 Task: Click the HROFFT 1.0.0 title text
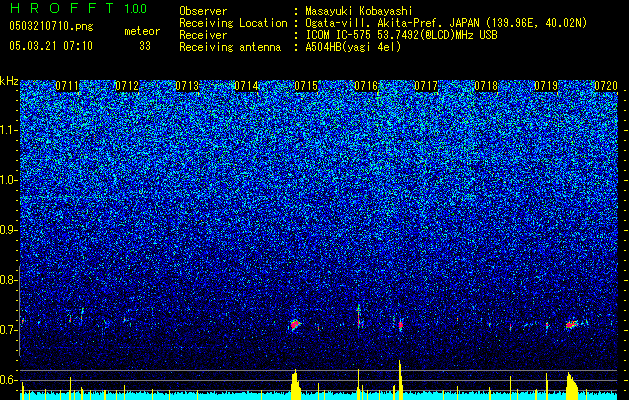(78, 8)
